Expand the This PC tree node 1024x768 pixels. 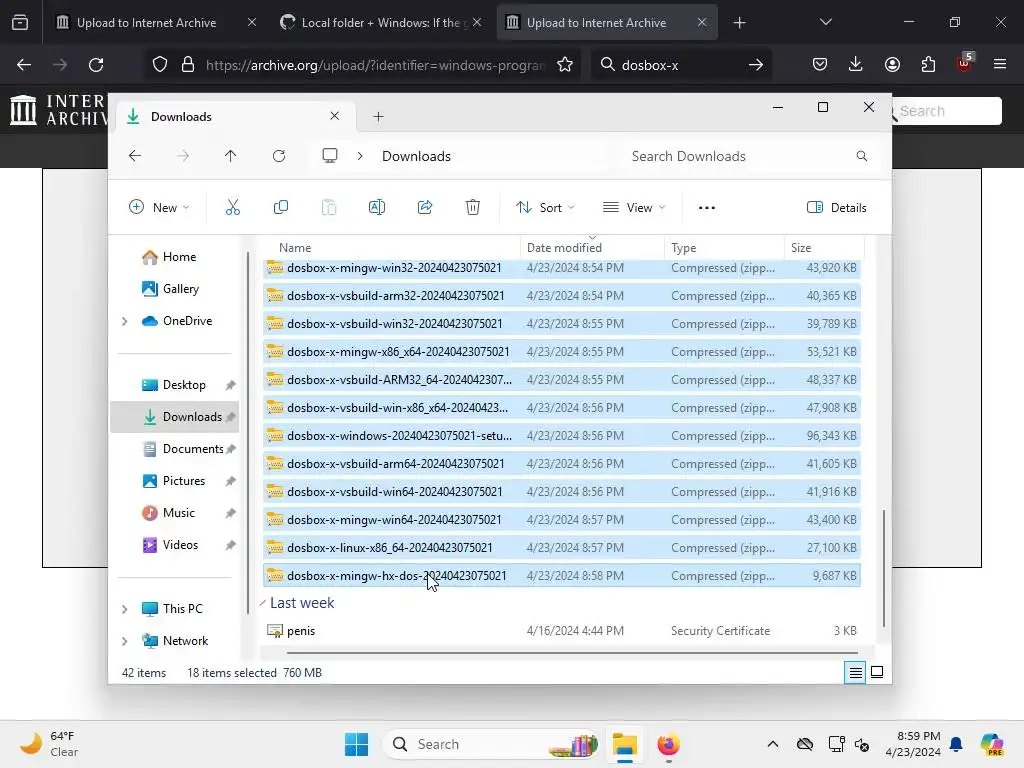point(125,609)
